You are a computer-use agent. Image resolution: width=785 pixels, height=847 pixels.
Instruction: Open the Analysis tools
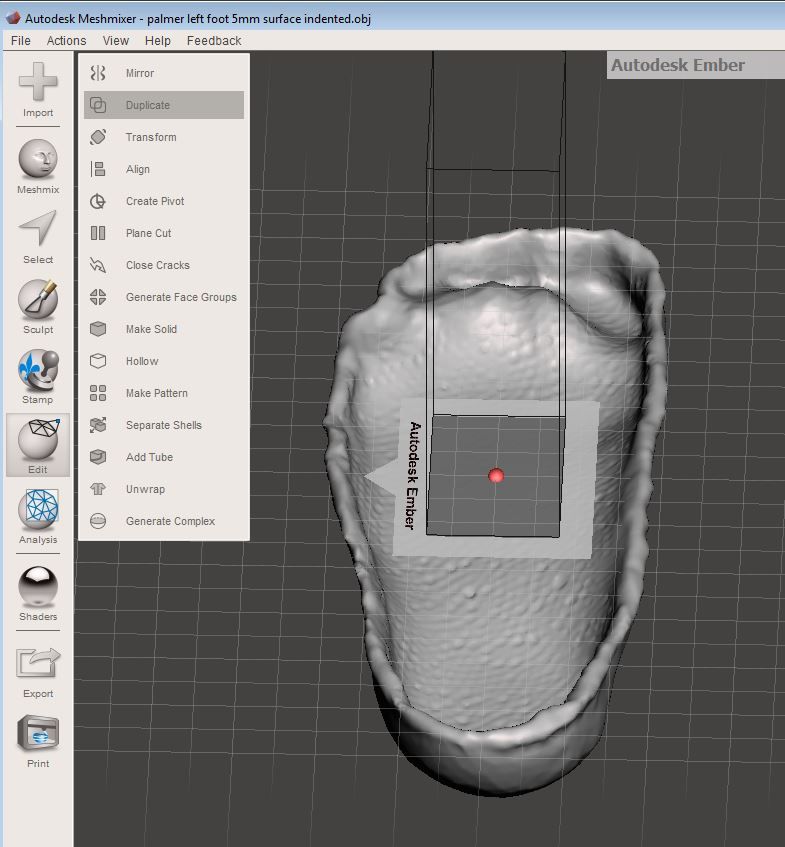pyautogui.click(x=38, y=516)
